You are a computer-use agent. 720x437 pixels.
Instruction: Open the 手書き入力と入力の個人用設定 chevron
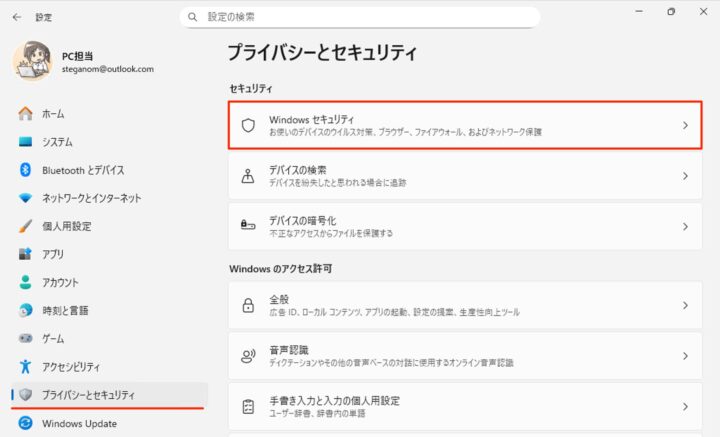pyautogui.click(x=685, y=406)
